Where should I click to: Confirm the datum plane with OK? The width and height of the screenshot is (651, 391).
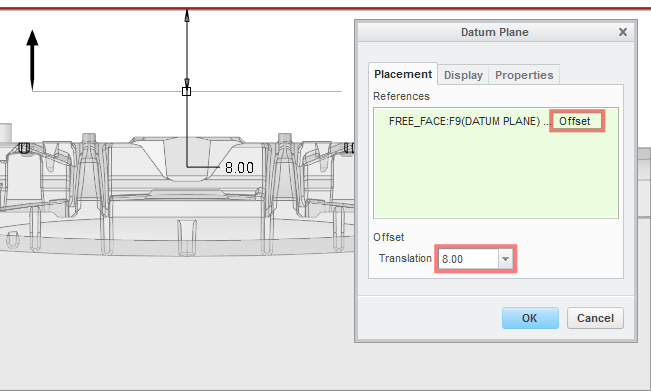pyautogui.click(x=530, y=318)
